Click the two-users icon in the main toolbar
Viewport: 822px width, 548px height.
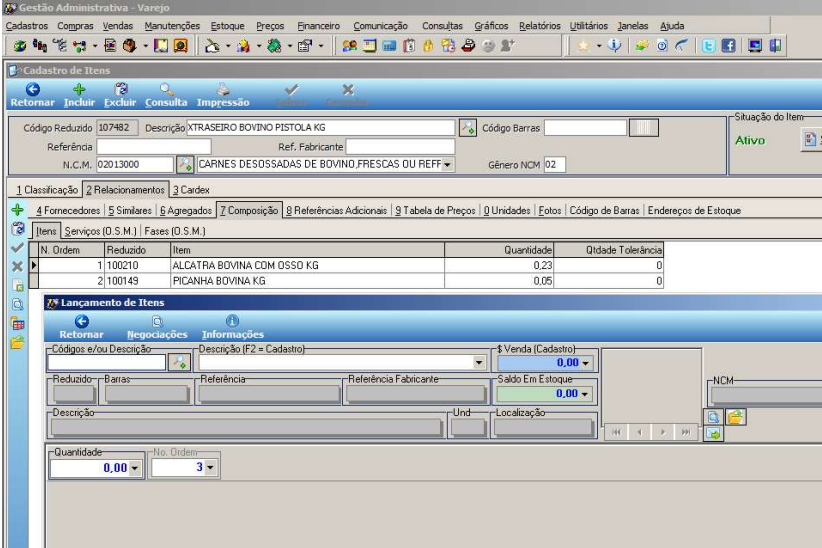[350, 46]
